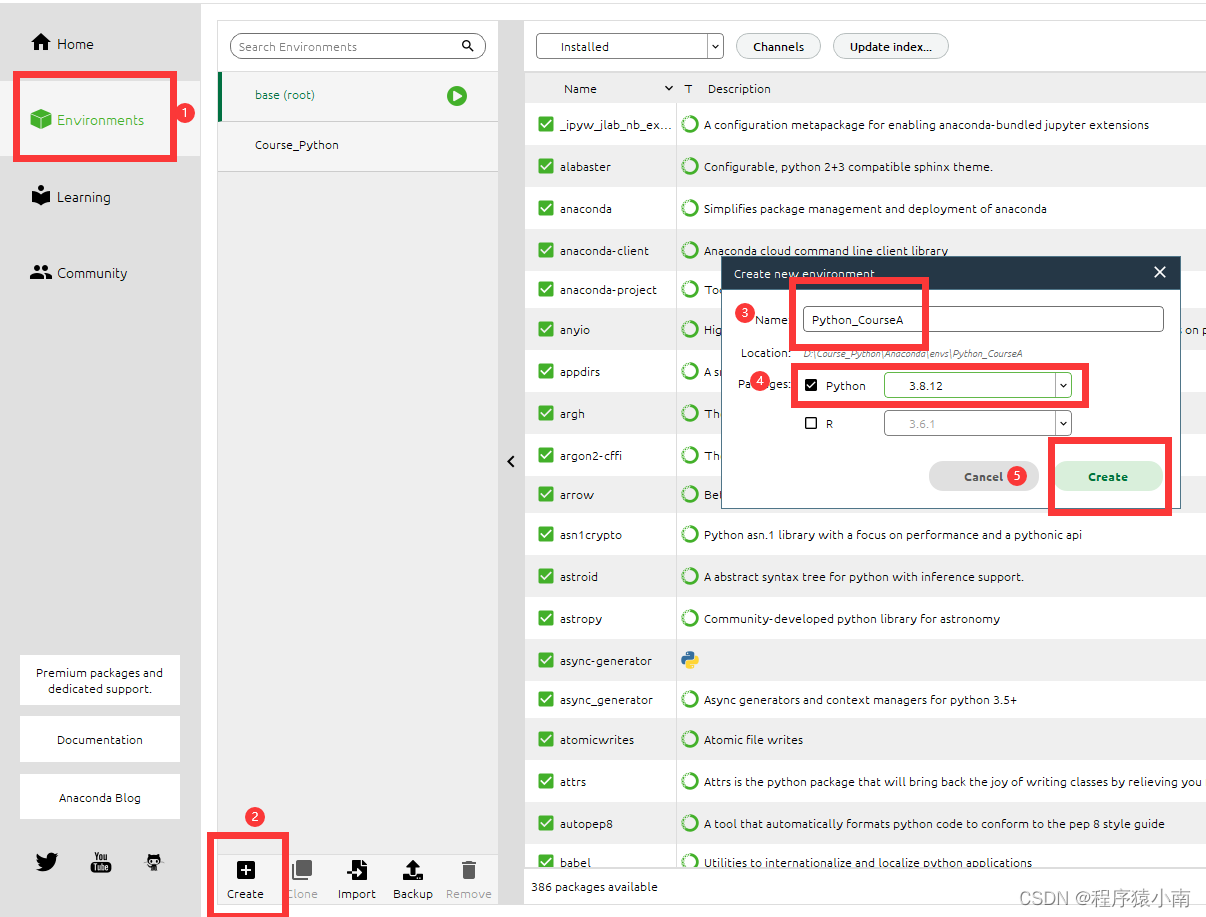Toggle the anaconda package checkbox
The height and width of the screenshot is (917, 1206).
tap(546, 208)
